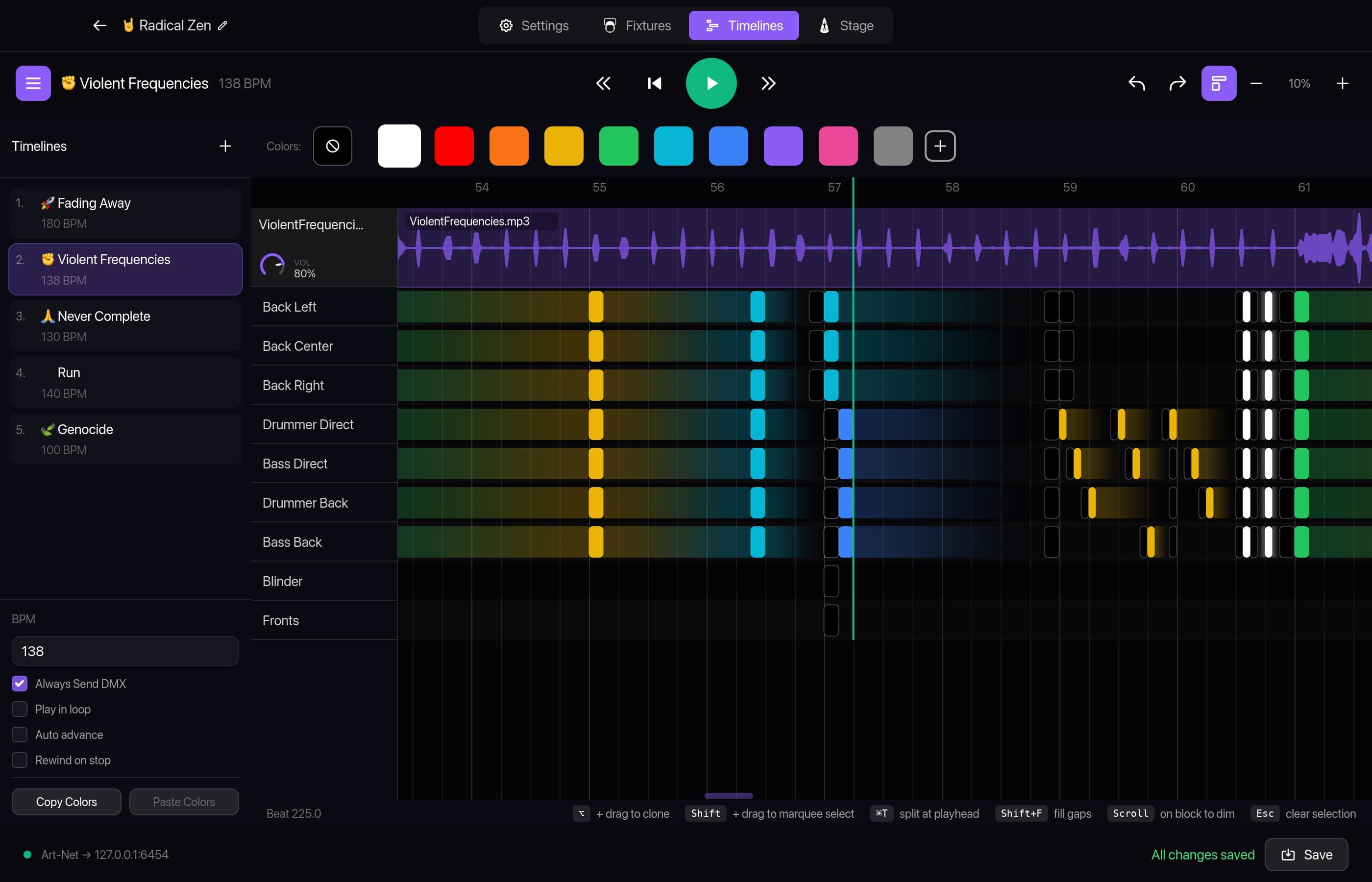Add a custom color swatch
Screen dimensions: 1372x882
[x=940, y=146]
